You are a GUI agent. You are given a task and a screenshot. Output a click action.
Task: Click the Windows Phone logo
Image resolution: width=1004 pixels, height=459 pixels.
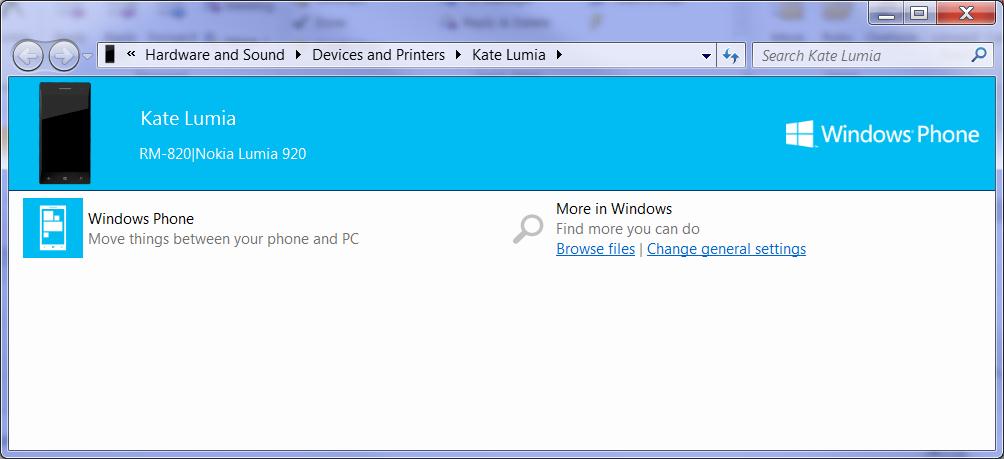[x=882, y=134]
